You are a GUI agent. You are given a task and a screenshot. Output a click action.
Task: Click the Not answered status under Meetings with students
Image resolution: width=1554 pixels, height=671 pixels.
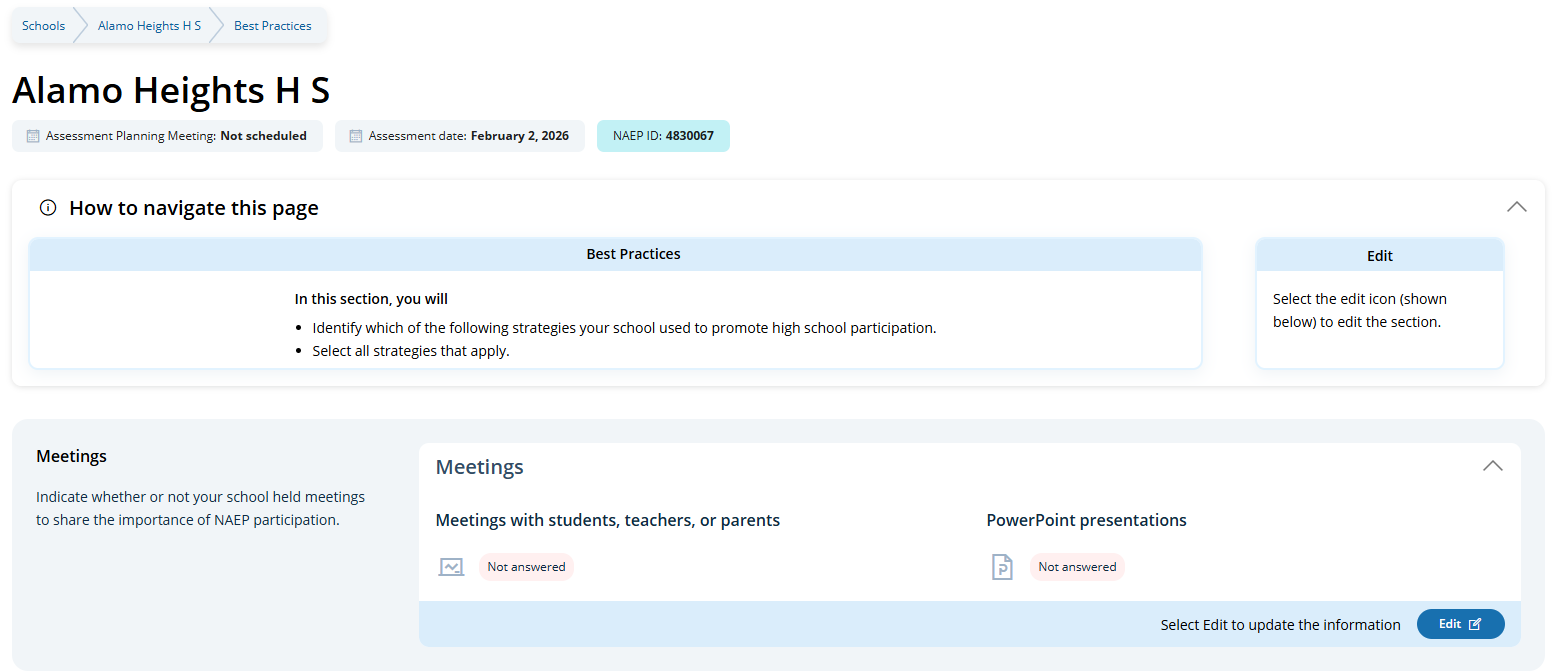[526, 567]
